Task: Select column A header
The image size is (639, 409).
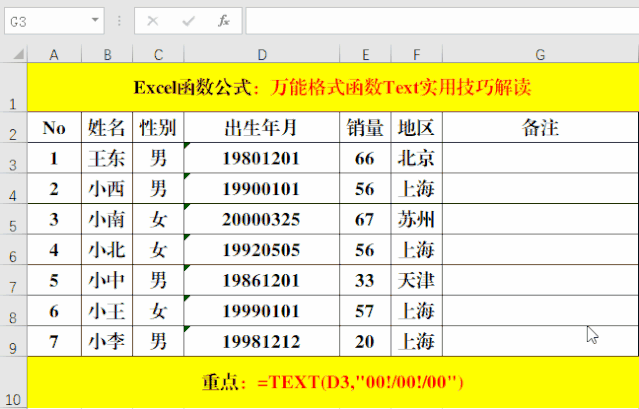Action: point(54,54)
